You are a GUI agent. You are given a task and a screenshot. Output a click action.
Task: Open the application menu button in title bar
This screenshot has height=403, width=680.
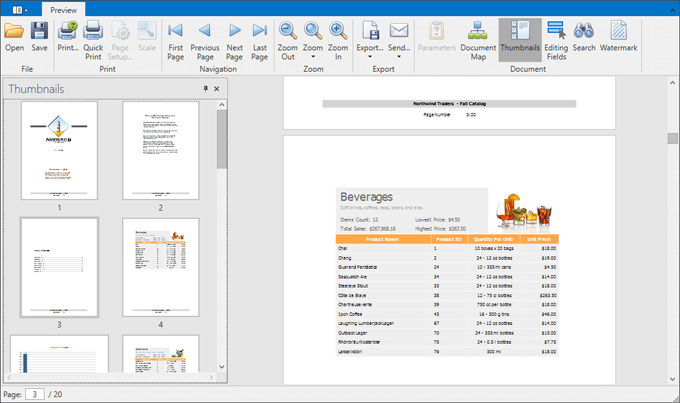[x=20, y=8]
